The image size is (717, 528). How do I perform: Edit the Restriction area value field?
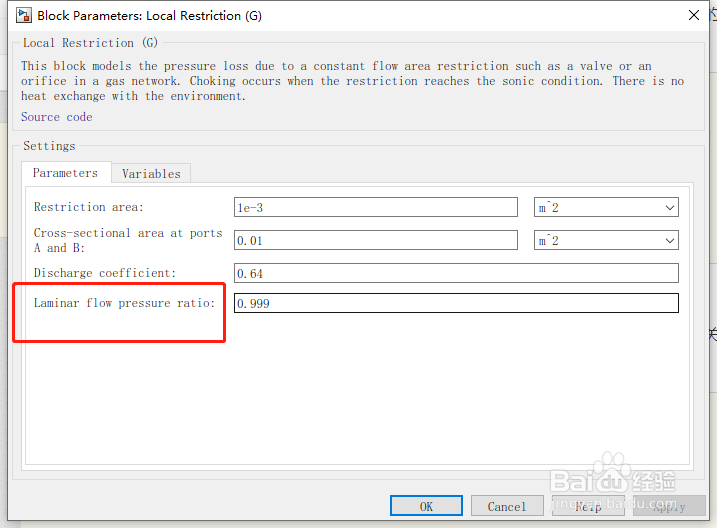375,208
